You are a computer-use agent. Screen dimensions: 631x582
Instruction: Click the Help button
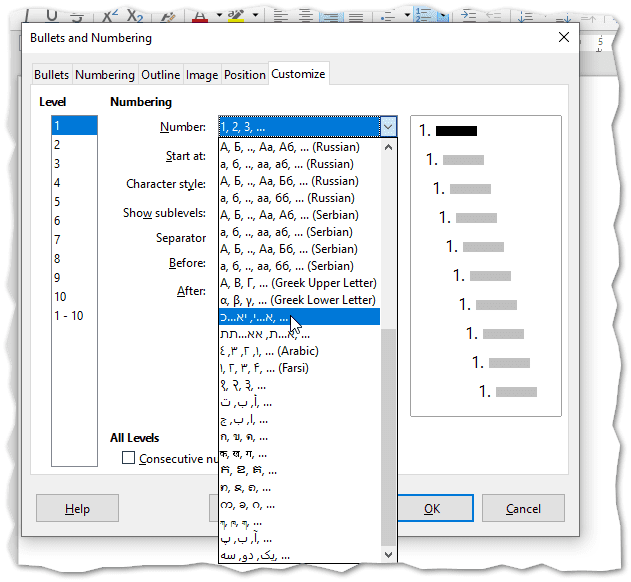[77, 508]
